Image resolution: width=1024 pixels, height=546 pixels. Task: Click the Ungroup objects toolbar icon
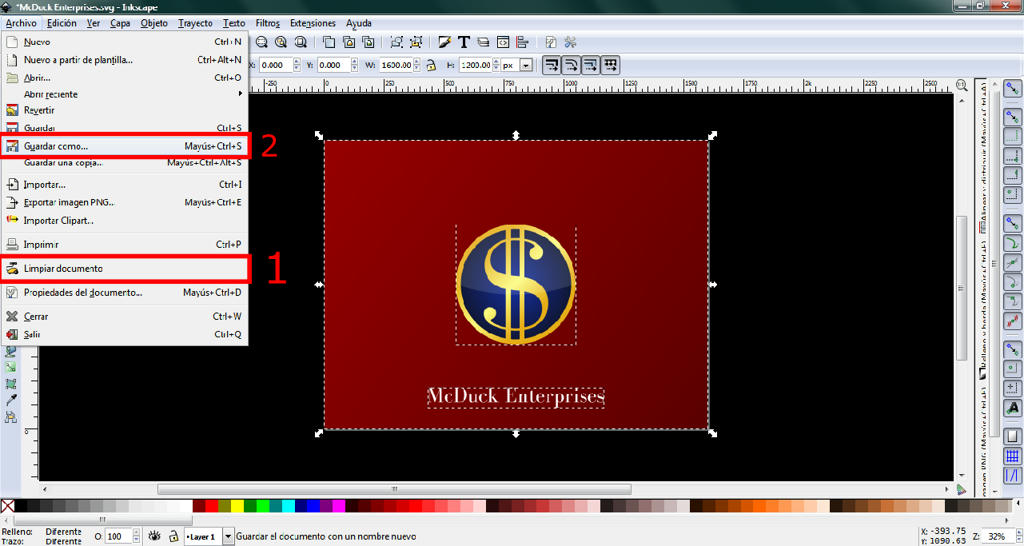click(416, 42)
